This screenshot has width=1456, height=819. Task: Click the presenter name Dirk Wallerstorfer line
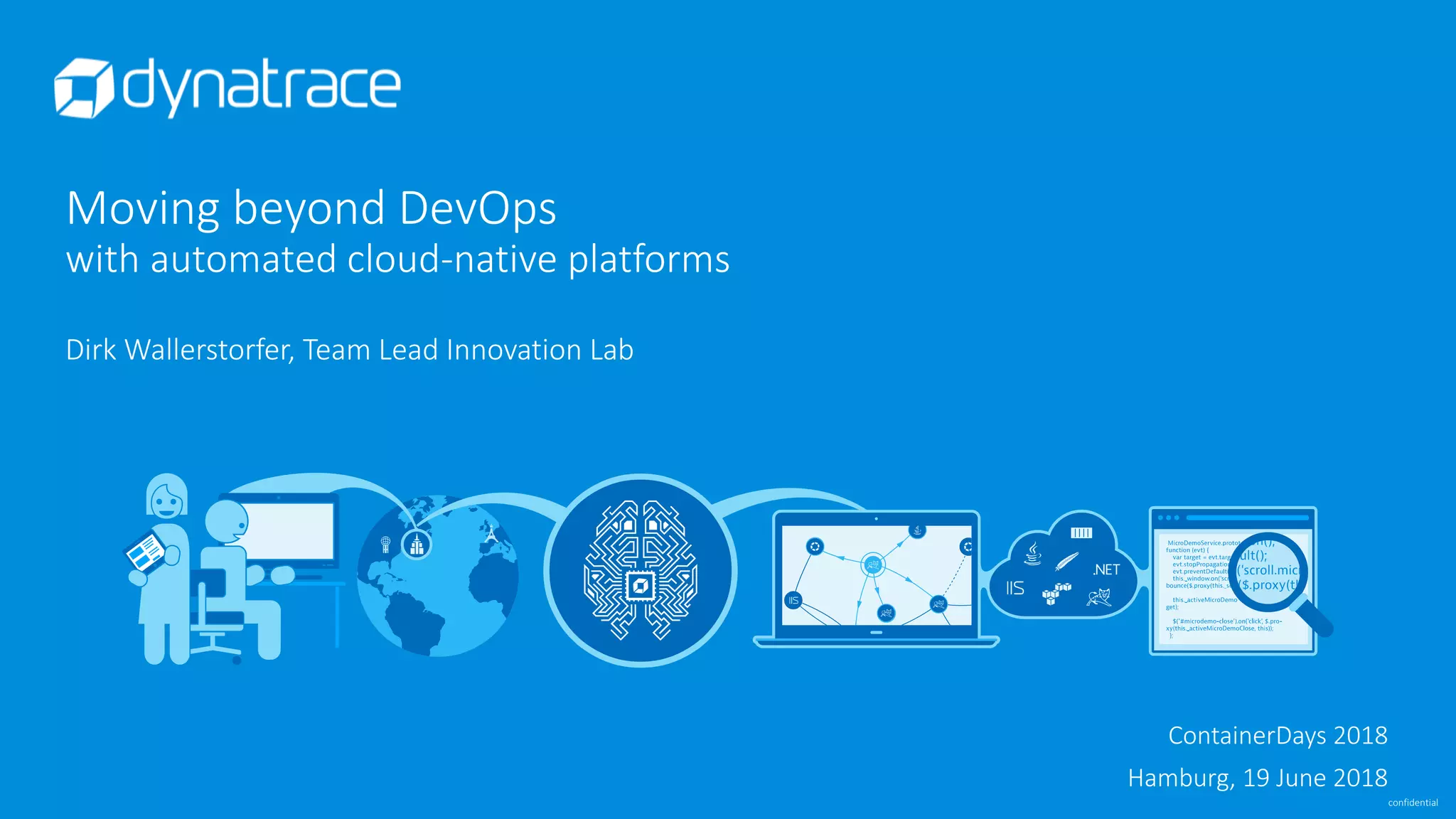pos(349,350)
